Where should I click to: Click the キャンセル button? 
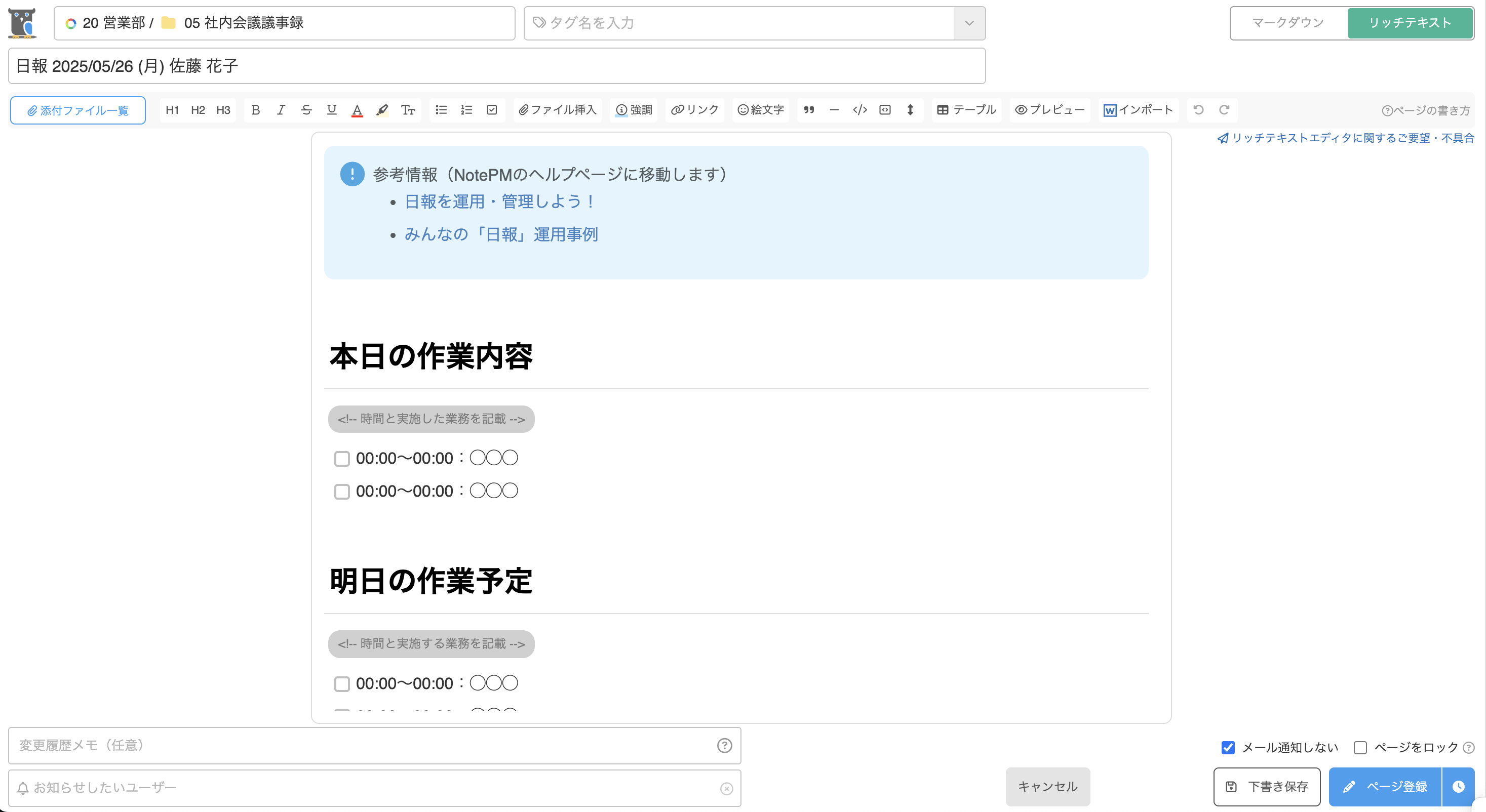coord(1047,787)
